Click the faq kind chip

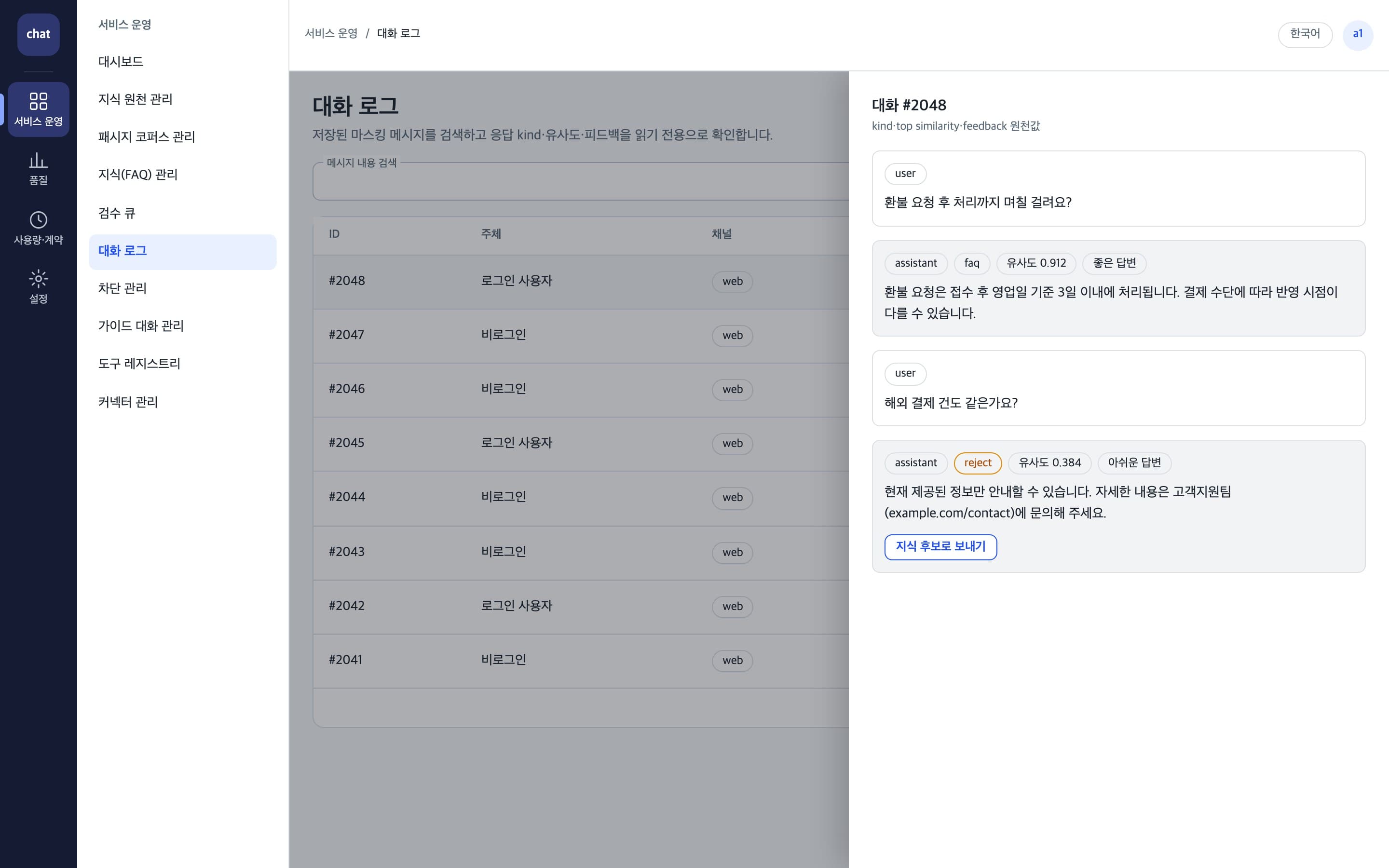coord(972,263)
